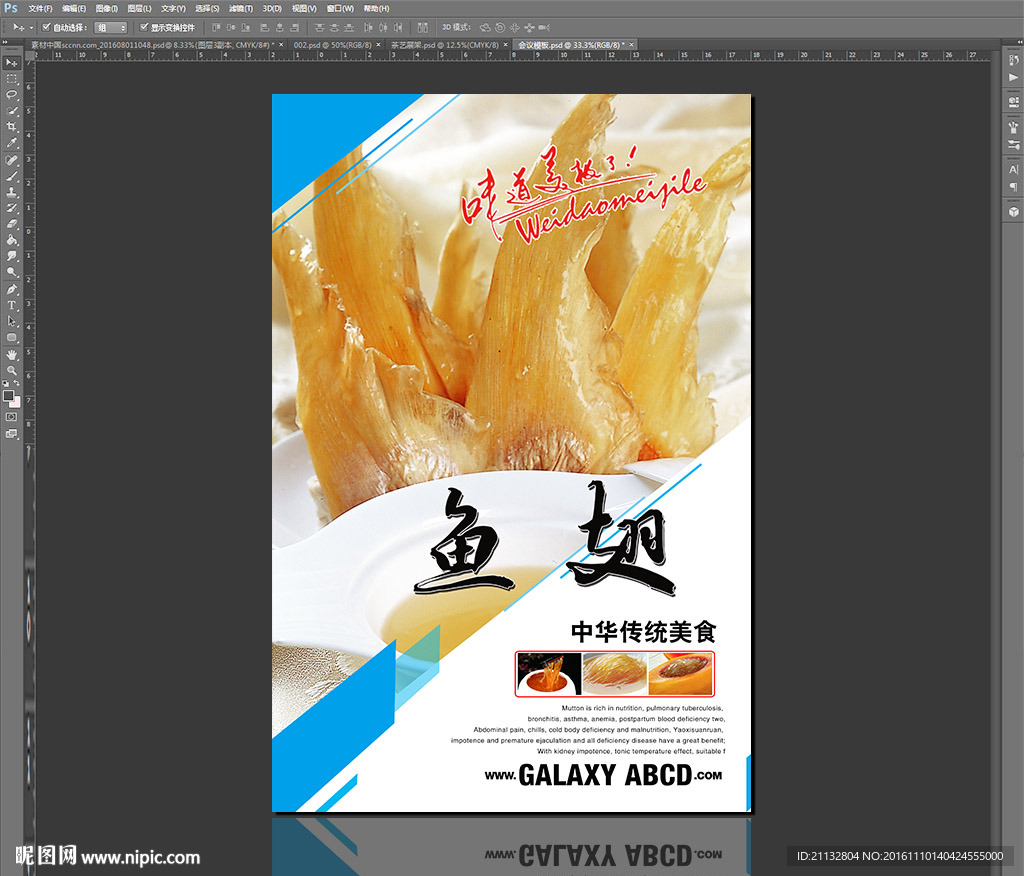Click the auto-align layers button

coord(423,27)
